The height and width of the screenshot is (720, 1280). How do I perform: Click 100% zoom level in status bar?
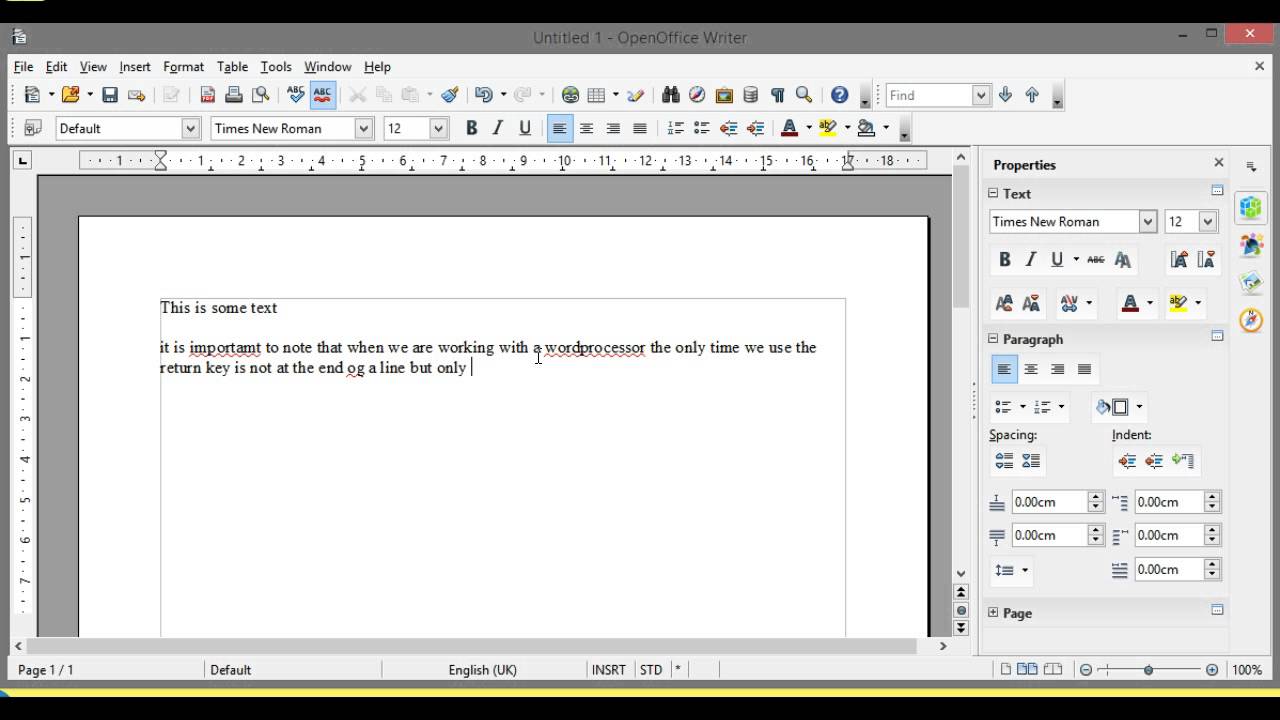(1247, 670)
